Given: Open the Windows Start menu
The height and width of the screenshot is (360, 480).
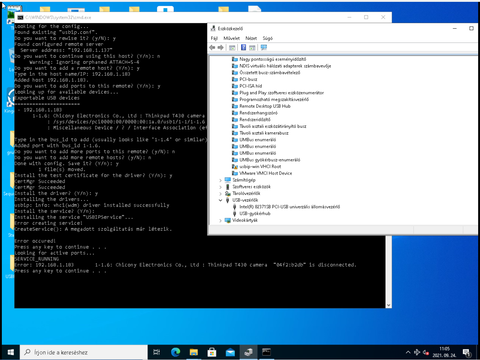Looking at the screenshot, I should (x=11, y=352).
